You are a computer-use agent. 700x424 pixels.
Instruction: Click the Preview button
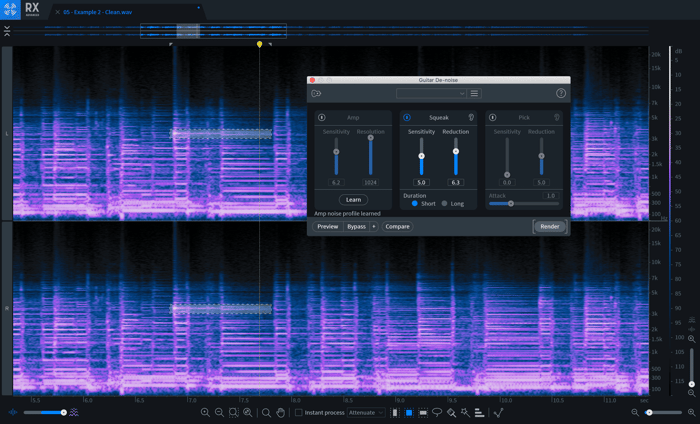tap(328, 227)
